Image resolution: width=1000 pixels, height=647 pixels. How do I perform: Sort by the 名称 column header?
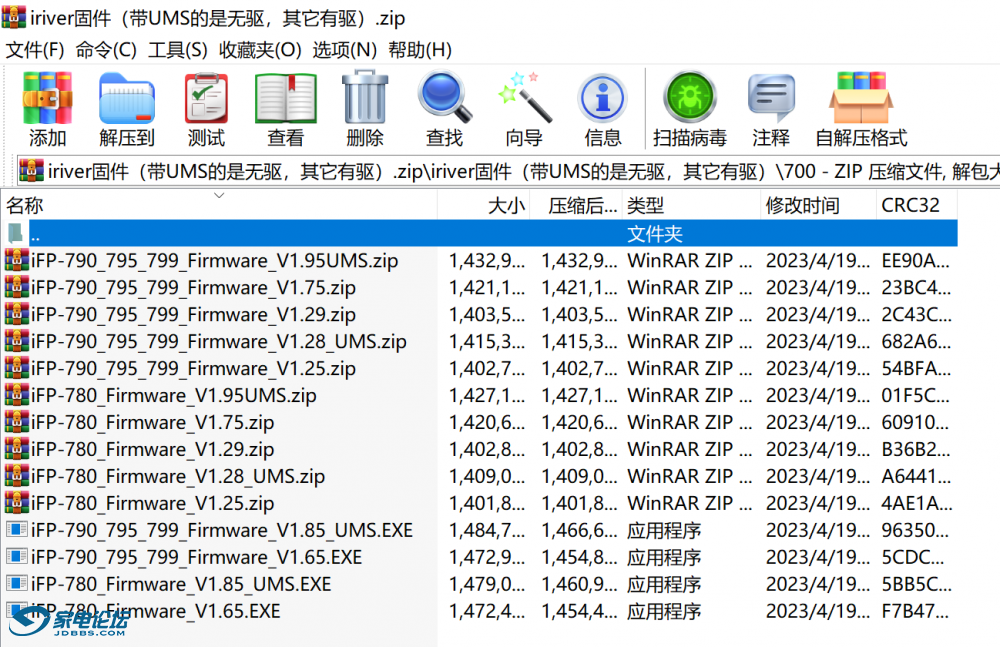[219, 205]
